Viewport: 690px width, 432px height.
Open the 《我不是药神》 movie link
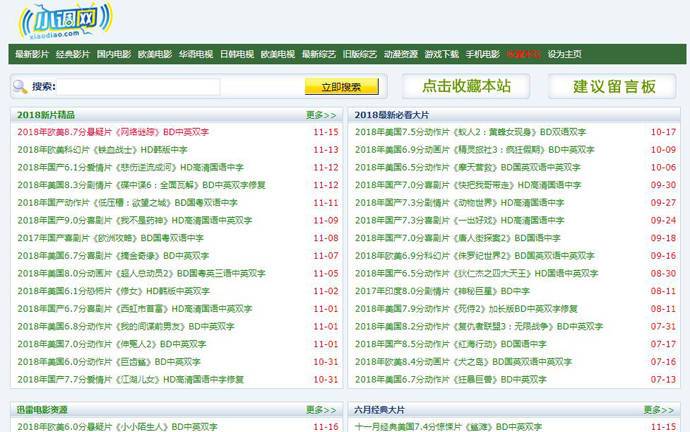(140, 220)
